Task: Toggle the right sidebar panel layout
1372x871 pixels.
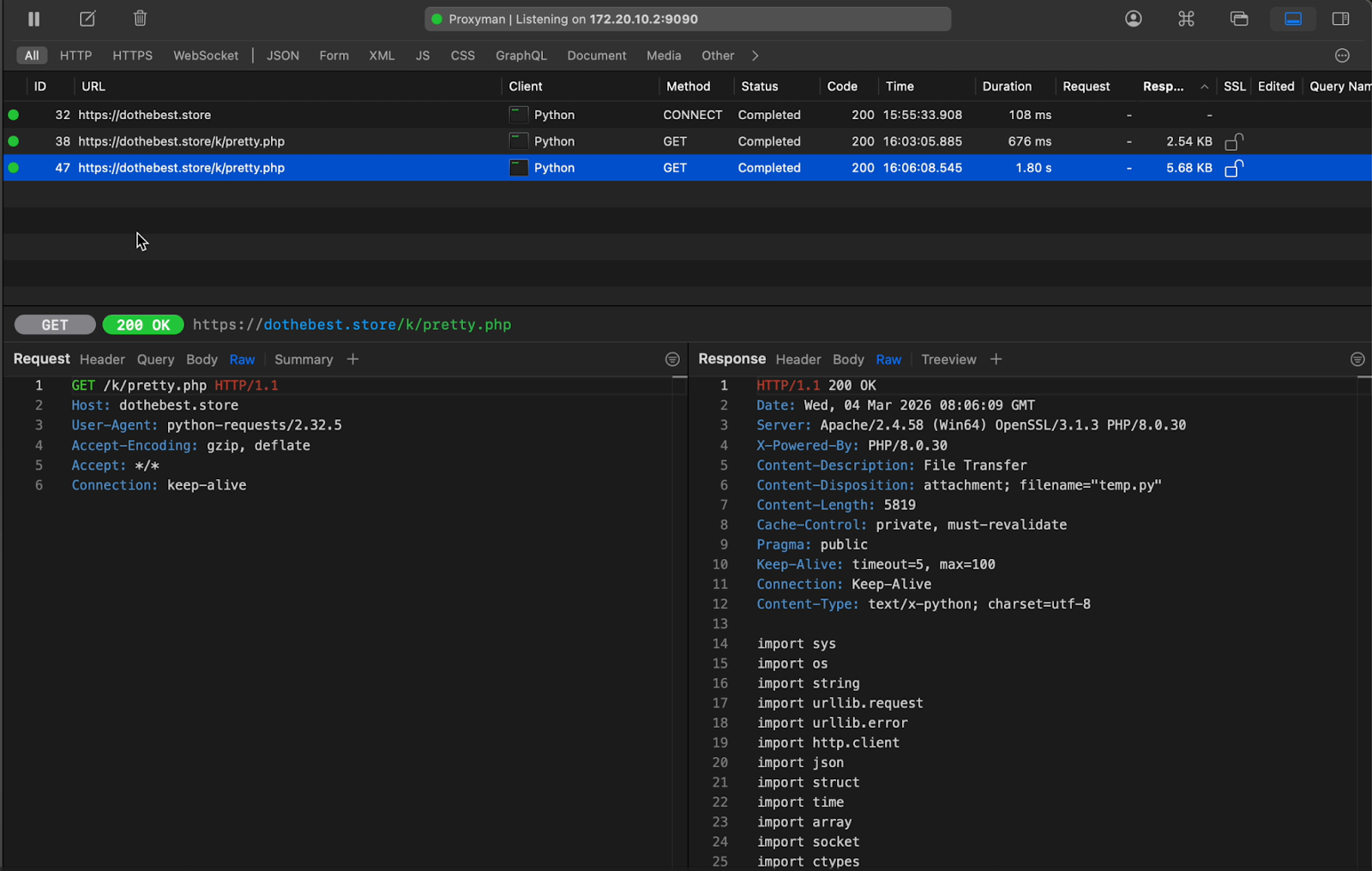Action: coord(1340,19)
